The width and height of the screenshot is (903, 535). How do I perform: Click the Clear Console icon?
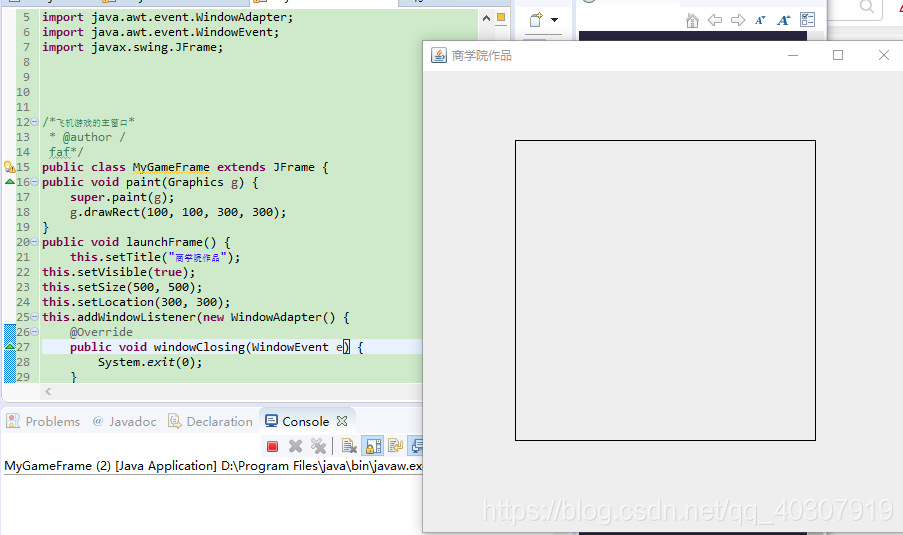point(349,446)
